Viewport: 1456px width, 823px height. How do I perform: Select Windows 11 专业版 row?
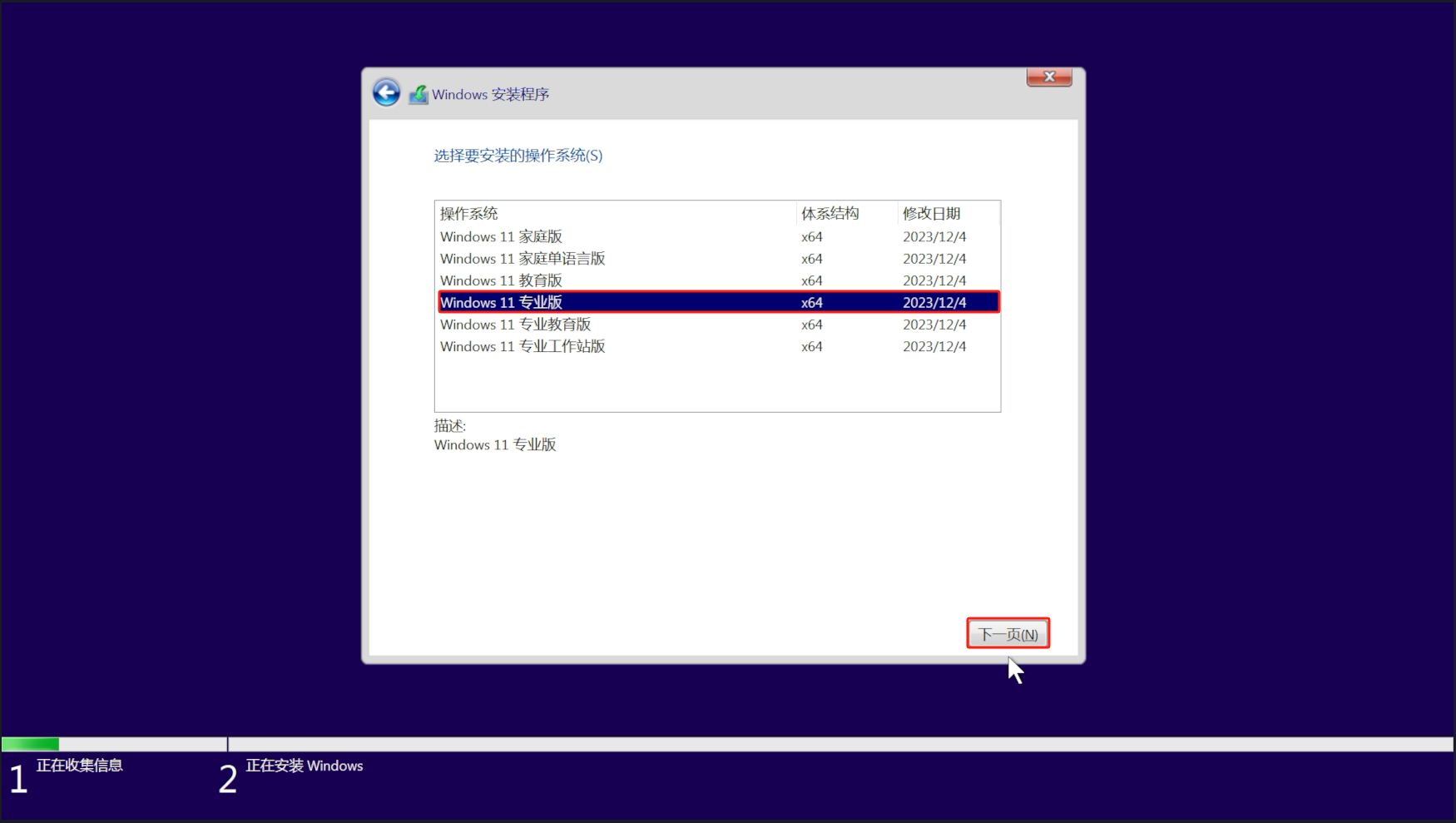[x=717, y=302]
